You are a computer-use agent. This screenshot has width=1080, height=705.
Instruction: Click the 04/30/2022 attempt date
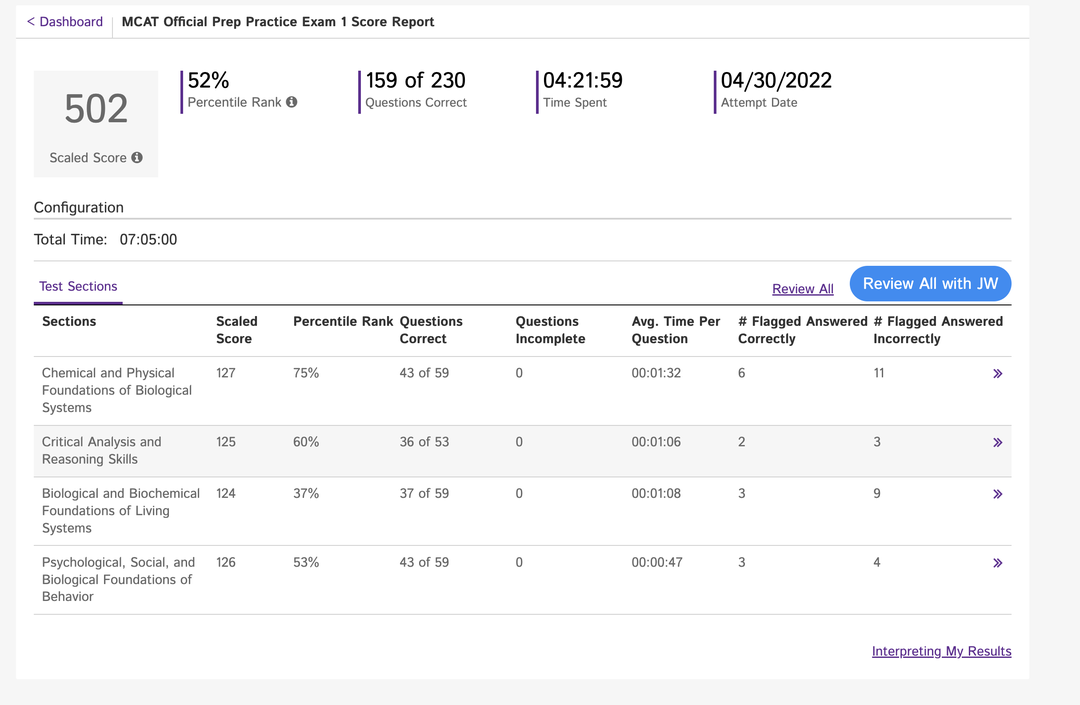coord(776,81)
